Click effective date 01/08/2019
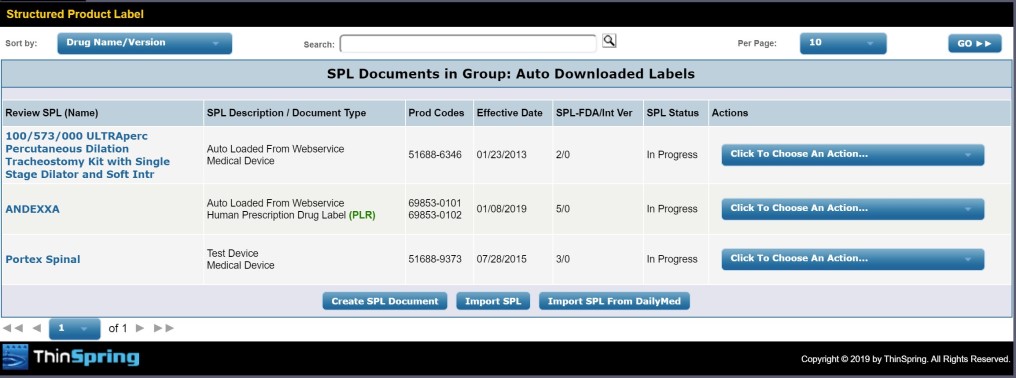 502,209
